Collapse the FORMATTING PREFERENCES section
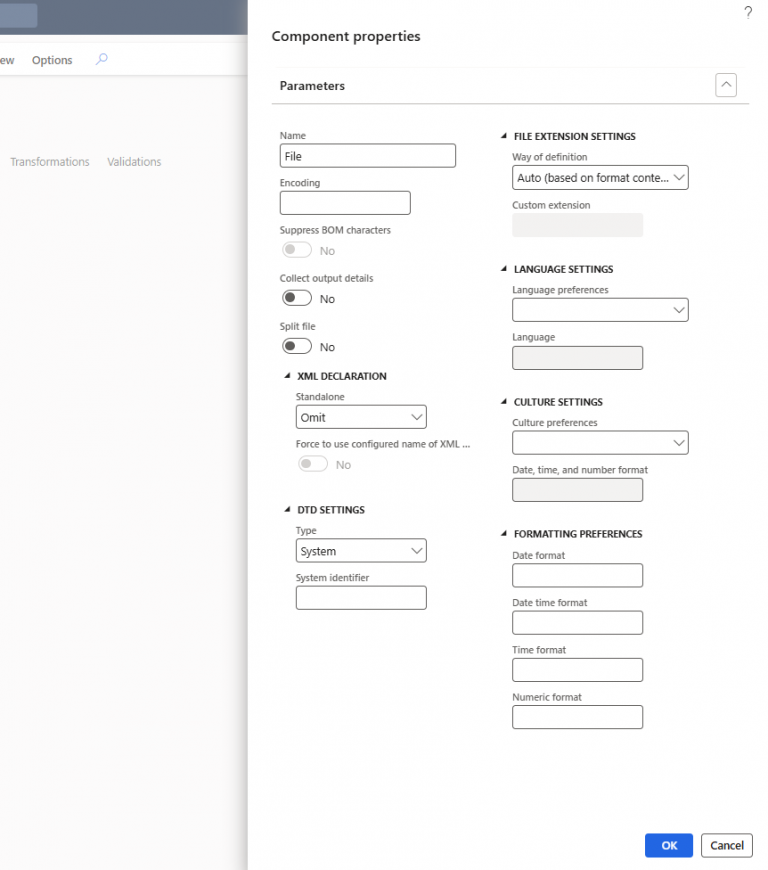The width and height of the screenshot is (768, 870). [505, 533]
